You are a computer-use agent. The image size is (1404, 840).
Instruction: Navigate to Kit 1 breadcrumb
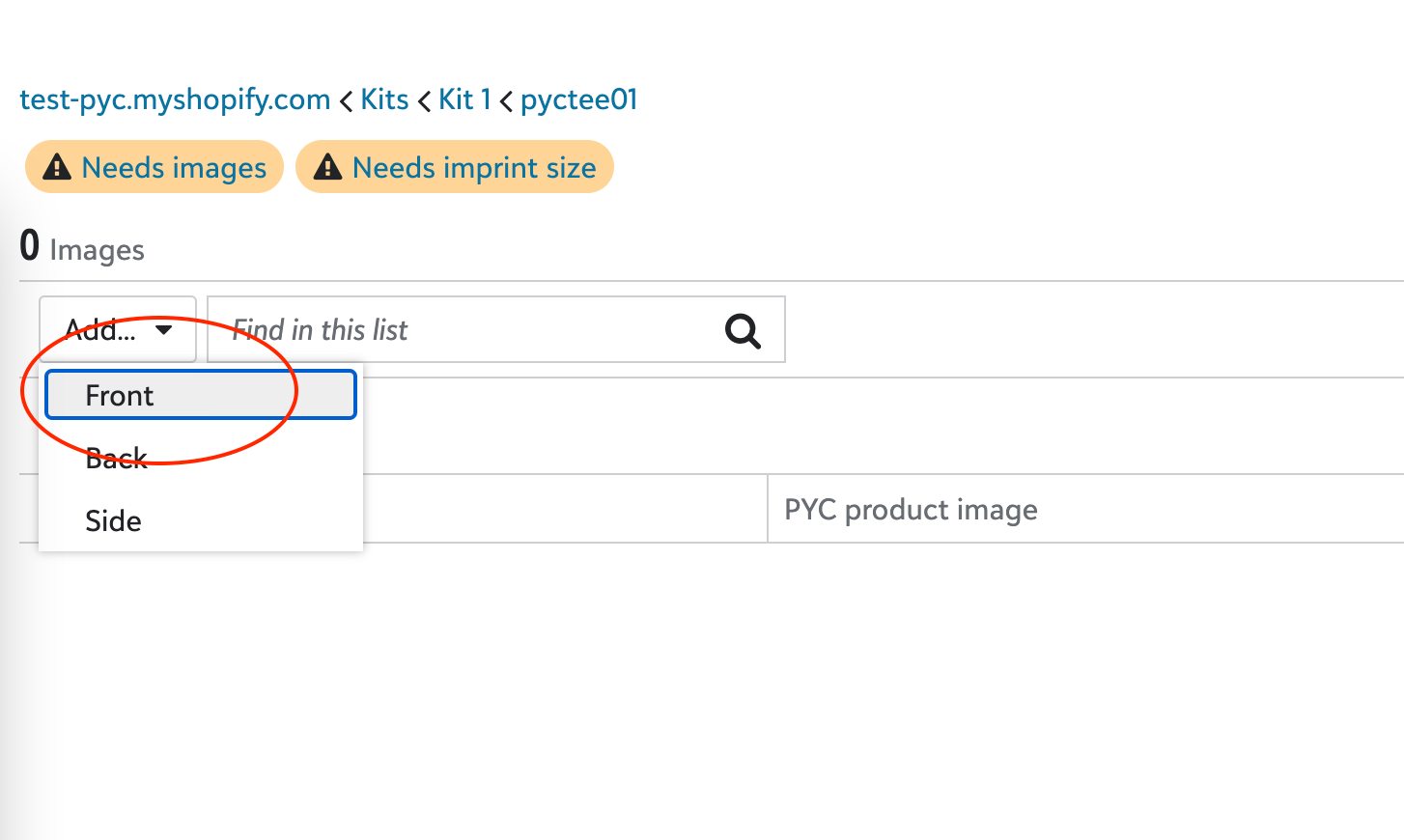(464, 99)
